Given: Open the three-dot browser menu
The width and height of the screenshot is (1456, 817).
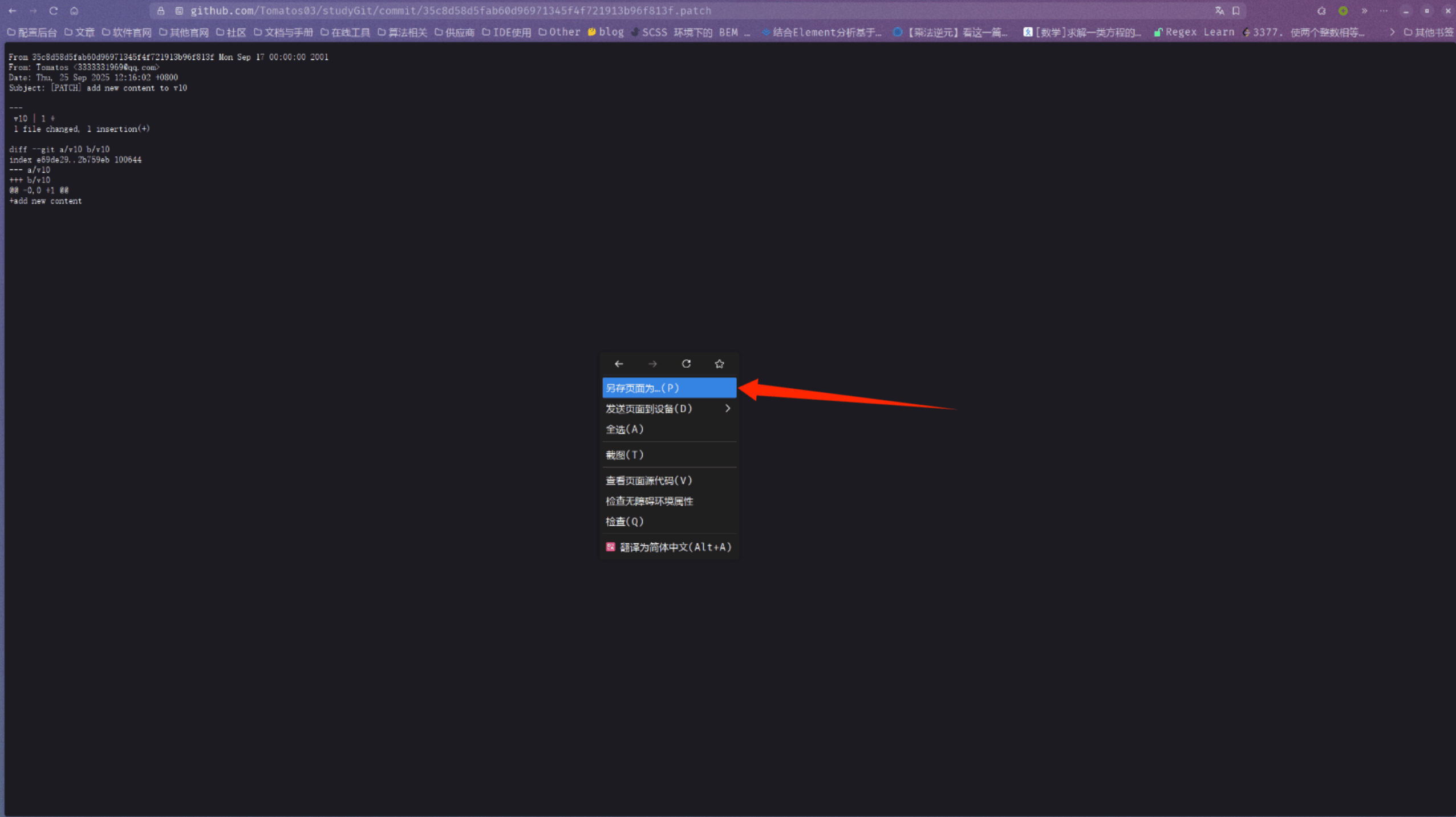Looking at the screenshot, I should (1384, 11).
